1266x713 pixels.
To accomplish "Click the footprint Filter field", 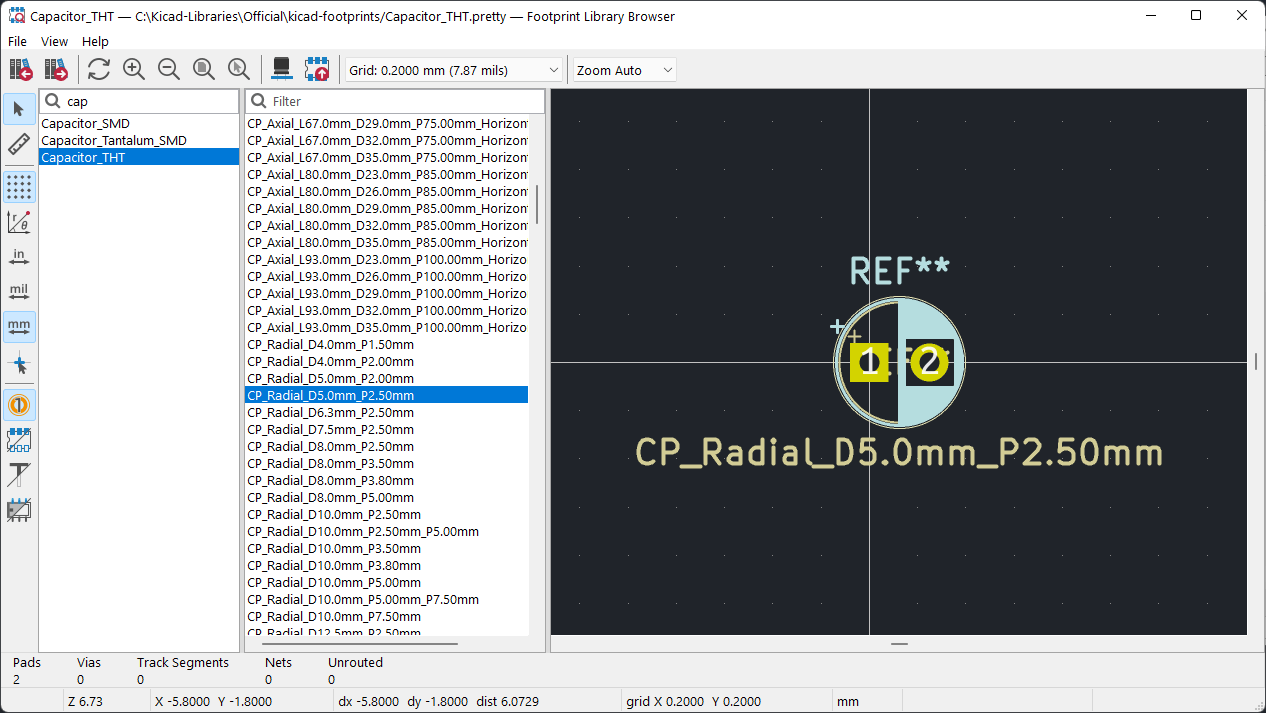I will [395, 101].
